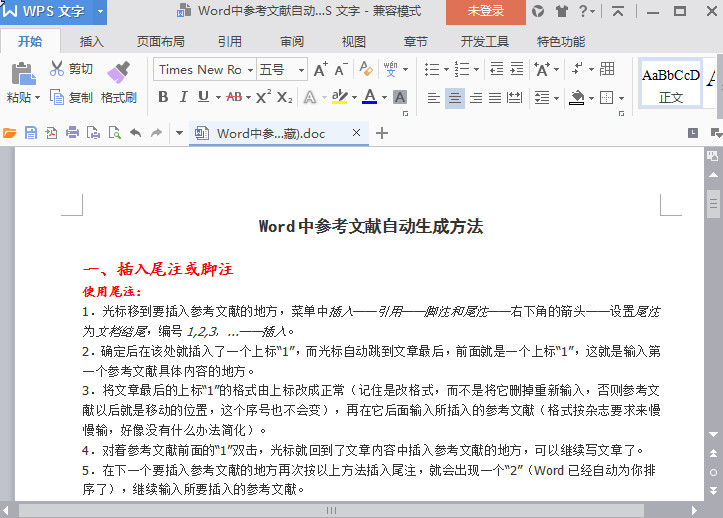Image resolution: width=723 pixels, height=518 pixels.
Task: Toggle italic formatting
Action: click(x=184, y=97)
